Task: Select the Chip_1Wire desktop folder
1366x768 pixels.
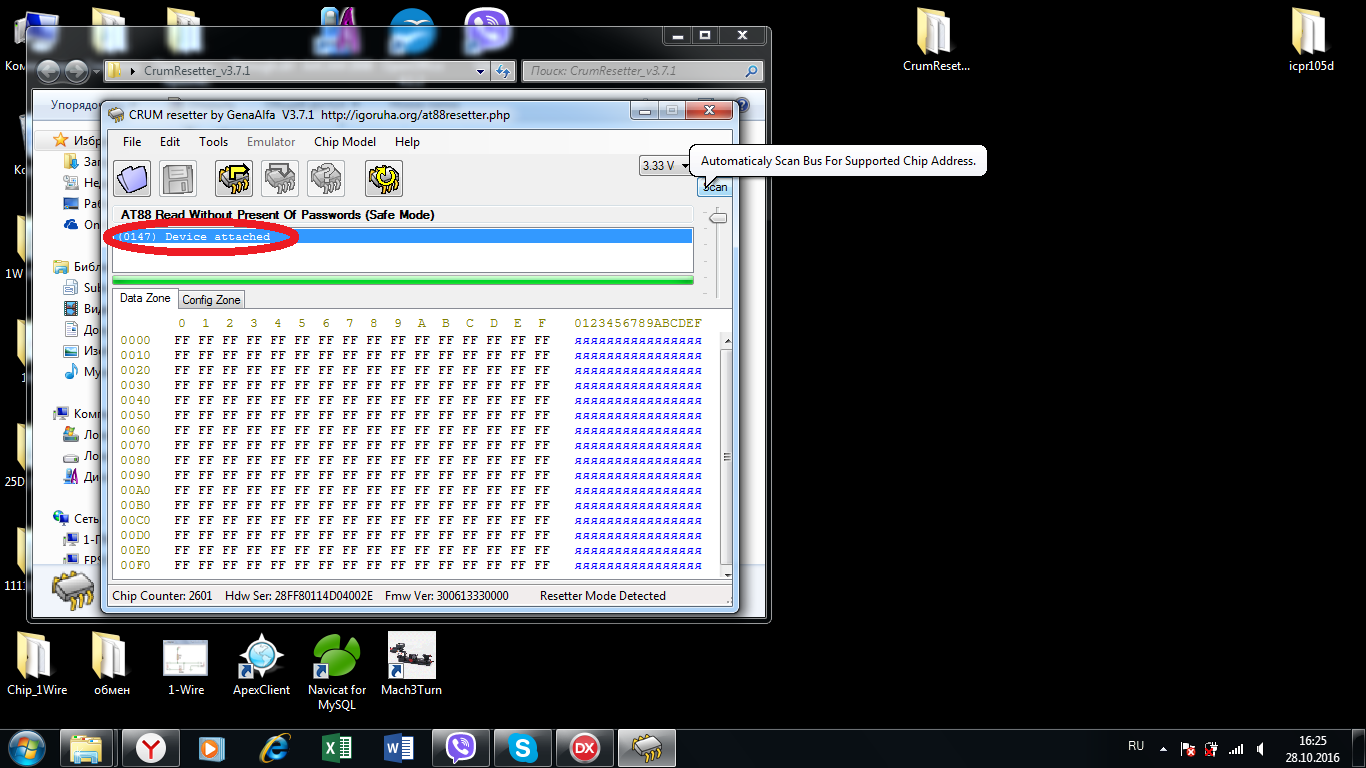Action: [x=37, y=664]
